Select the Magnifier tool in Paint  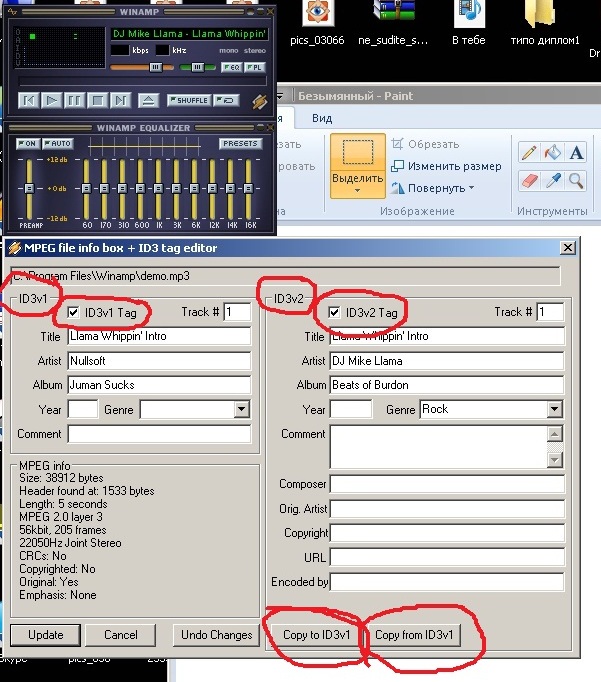576,181
